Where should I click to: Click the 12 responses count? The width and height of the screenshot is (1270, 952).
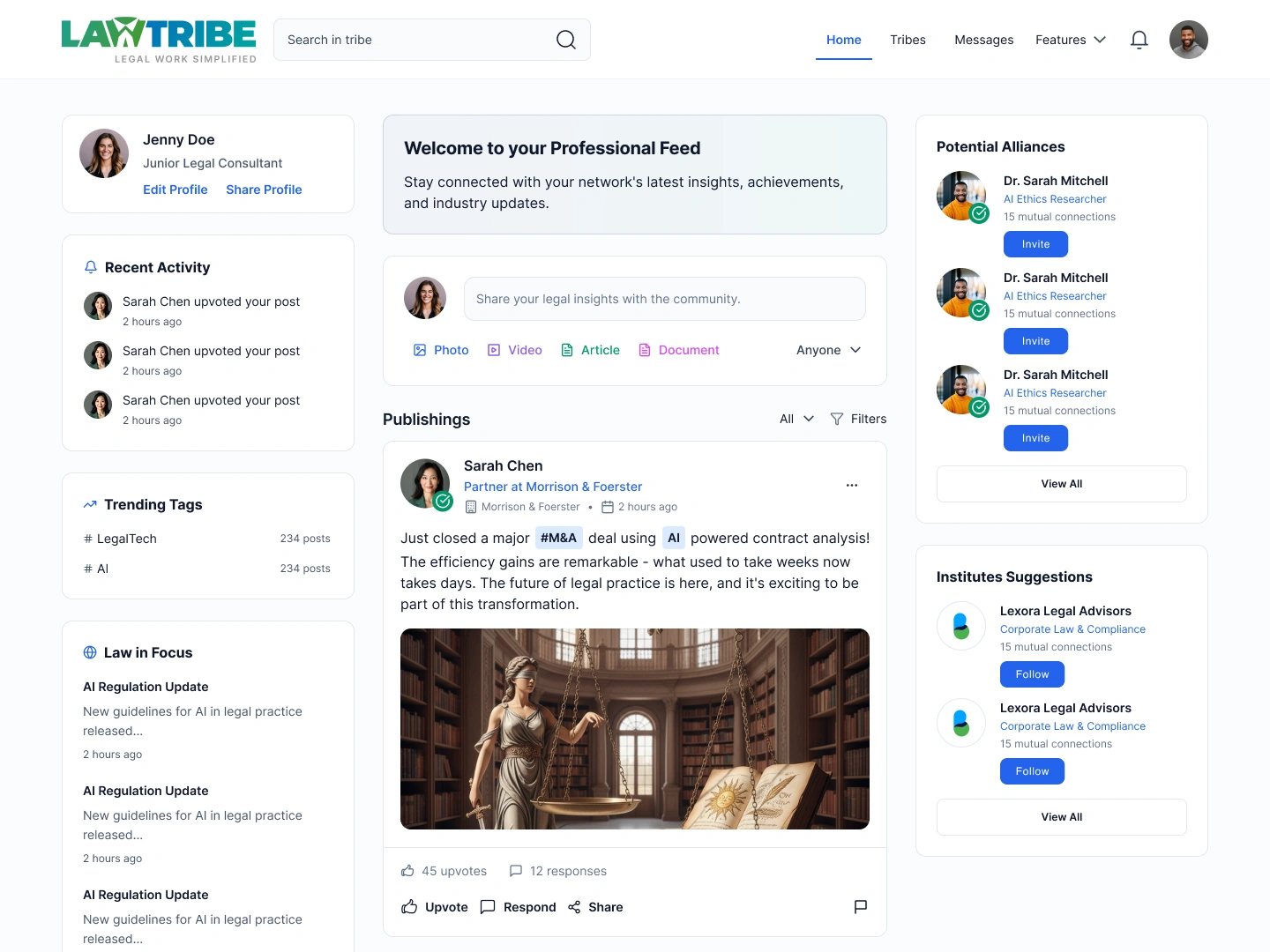558,871
